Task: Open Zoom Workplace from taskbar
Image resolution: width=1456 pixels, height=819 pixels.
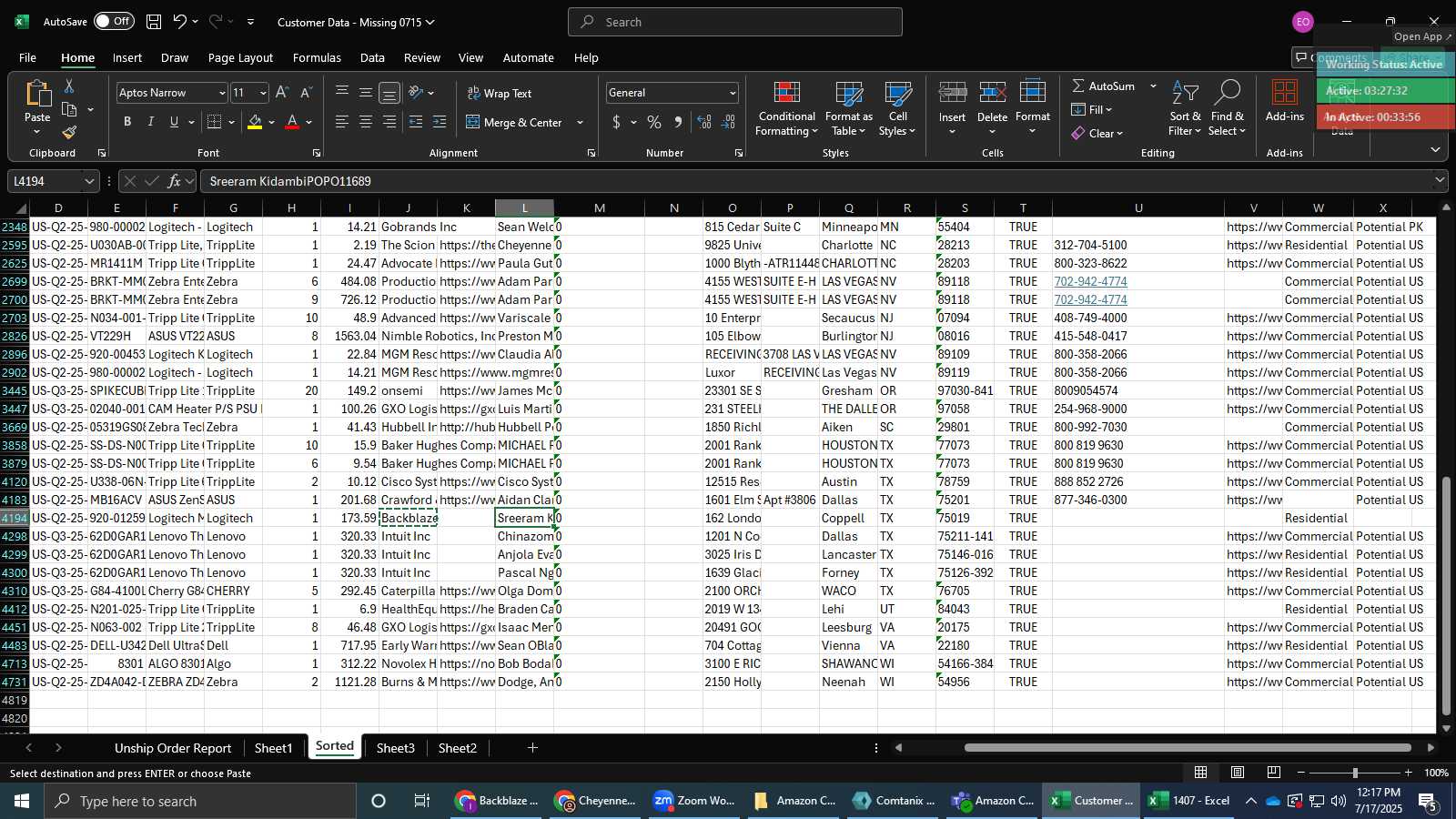Action: tap(693, 801)
